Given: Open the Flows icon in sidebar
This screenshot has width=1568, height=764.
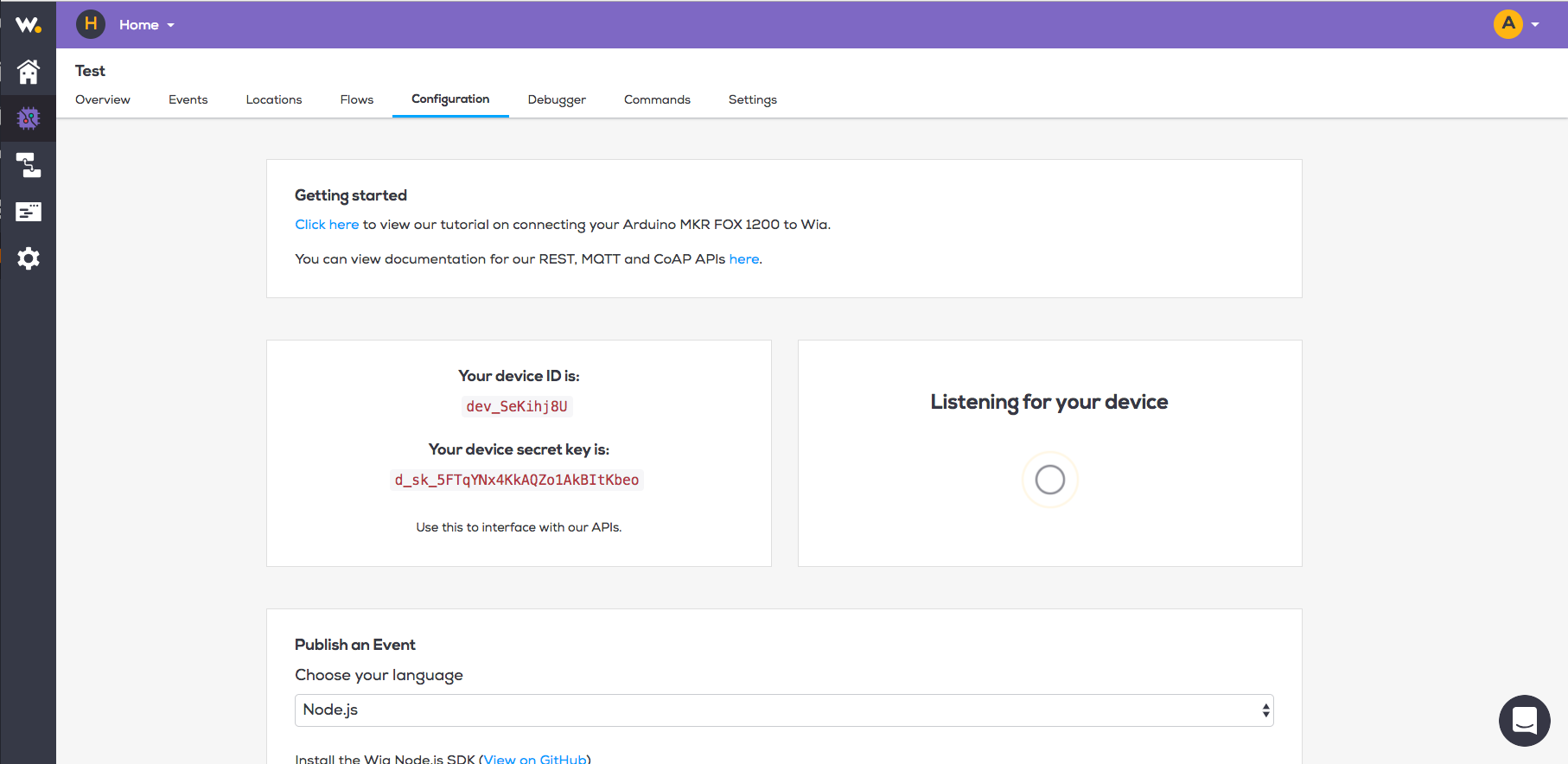Looking at the screenshot, I should click(x=29, y=165).
